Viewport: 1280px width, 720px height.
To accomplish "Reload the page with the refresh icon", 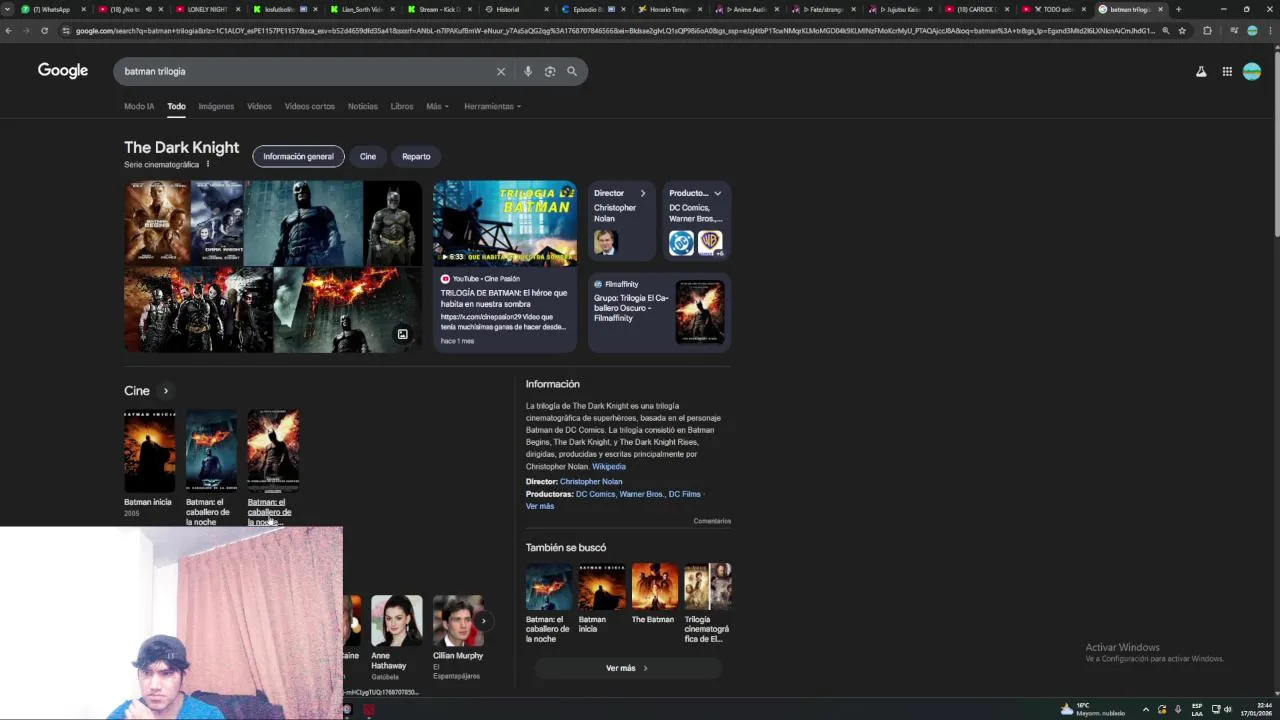I will (x=44, y=31).
